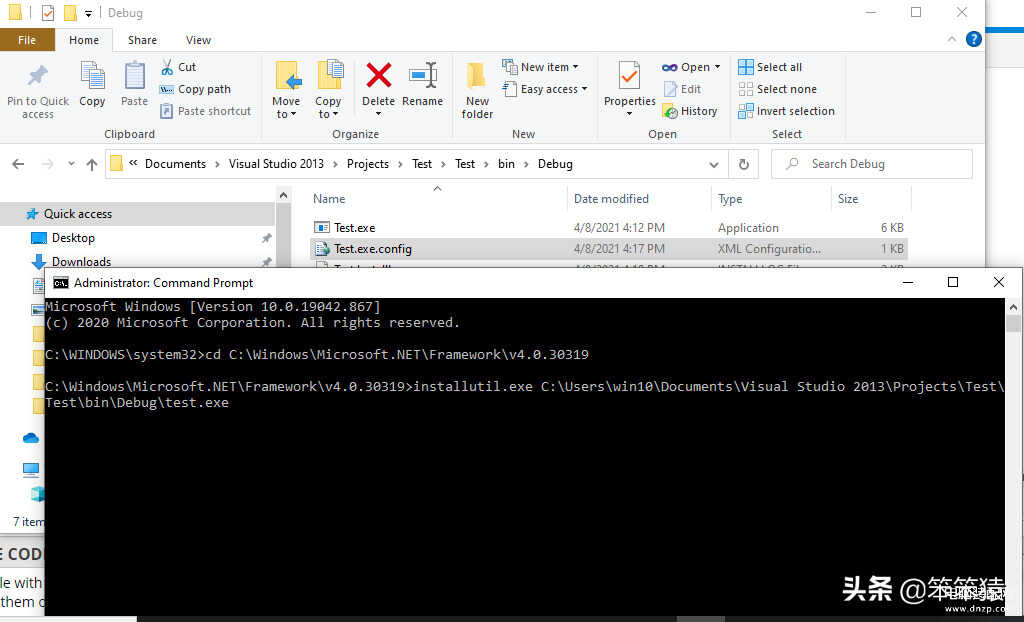Click the Explorer help question icon
Image resolution: width=1024 pixels, height=622 pixels.
pos(974,39)
